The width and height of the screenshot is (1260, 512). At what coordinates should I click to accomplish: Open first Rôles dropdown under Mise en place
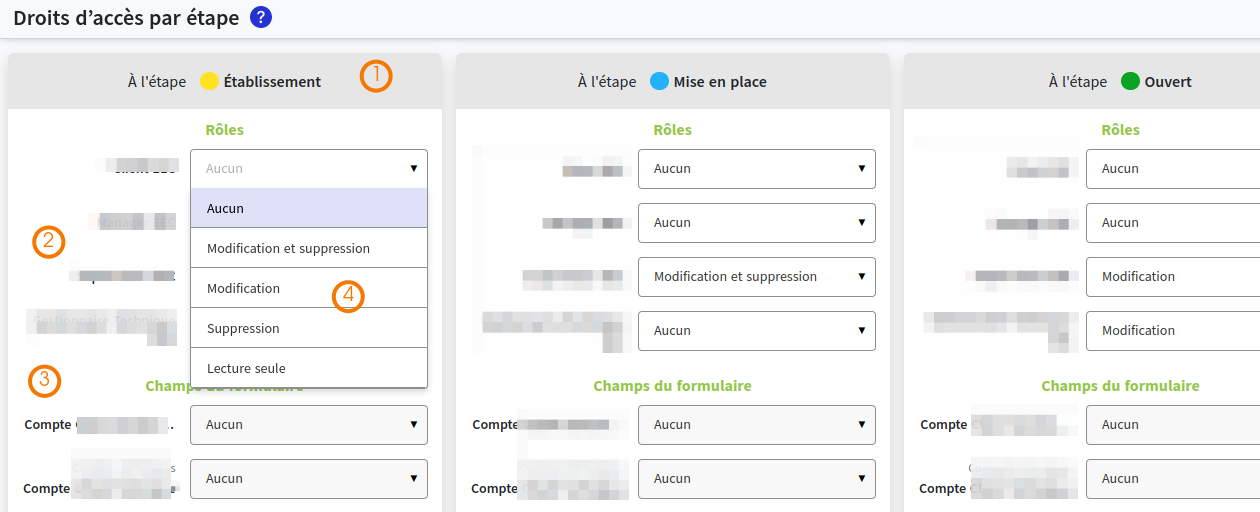[756, 169]
